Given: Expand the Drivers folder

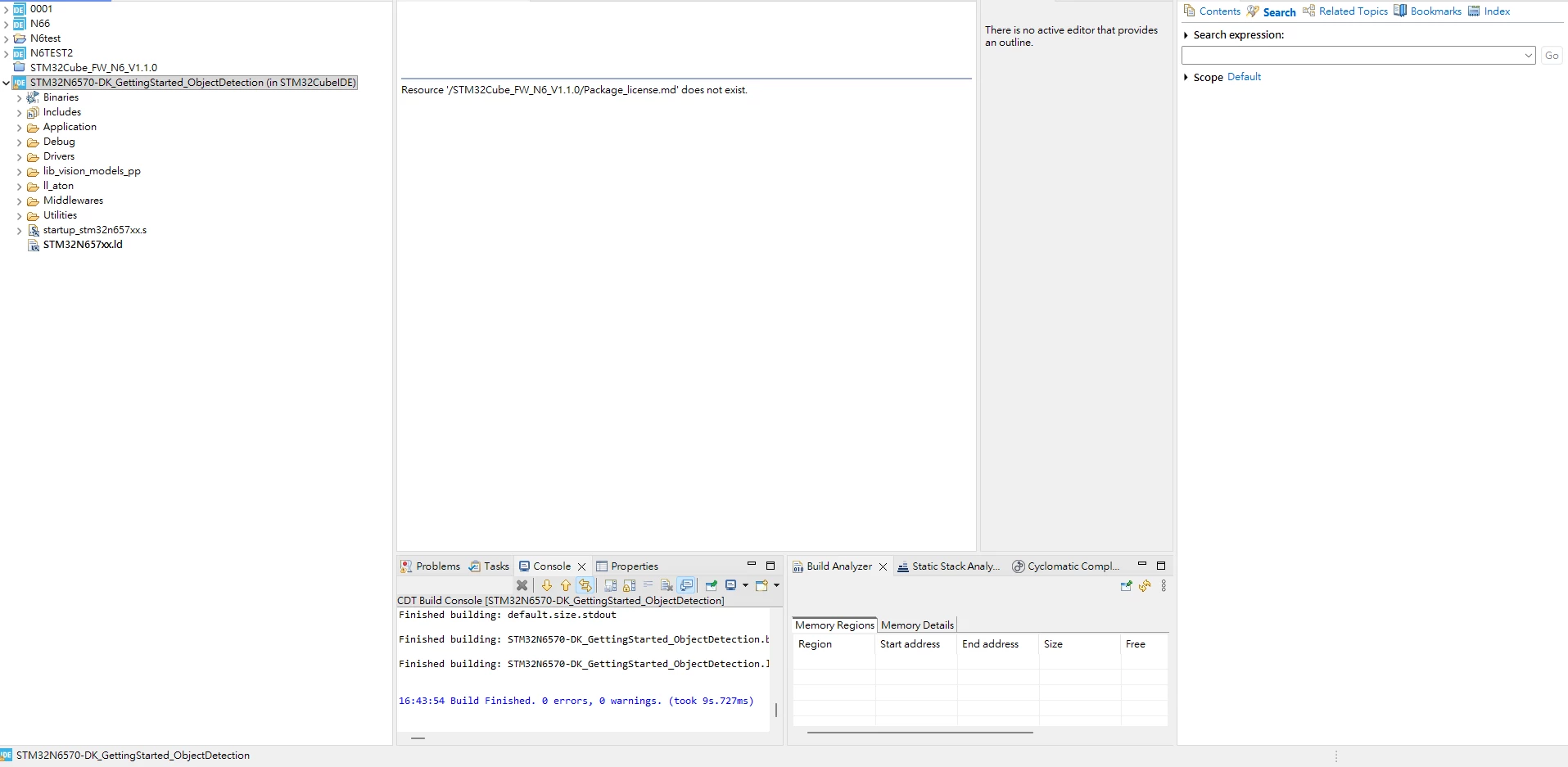Looking at the screenshot, I should click(19, 157).
